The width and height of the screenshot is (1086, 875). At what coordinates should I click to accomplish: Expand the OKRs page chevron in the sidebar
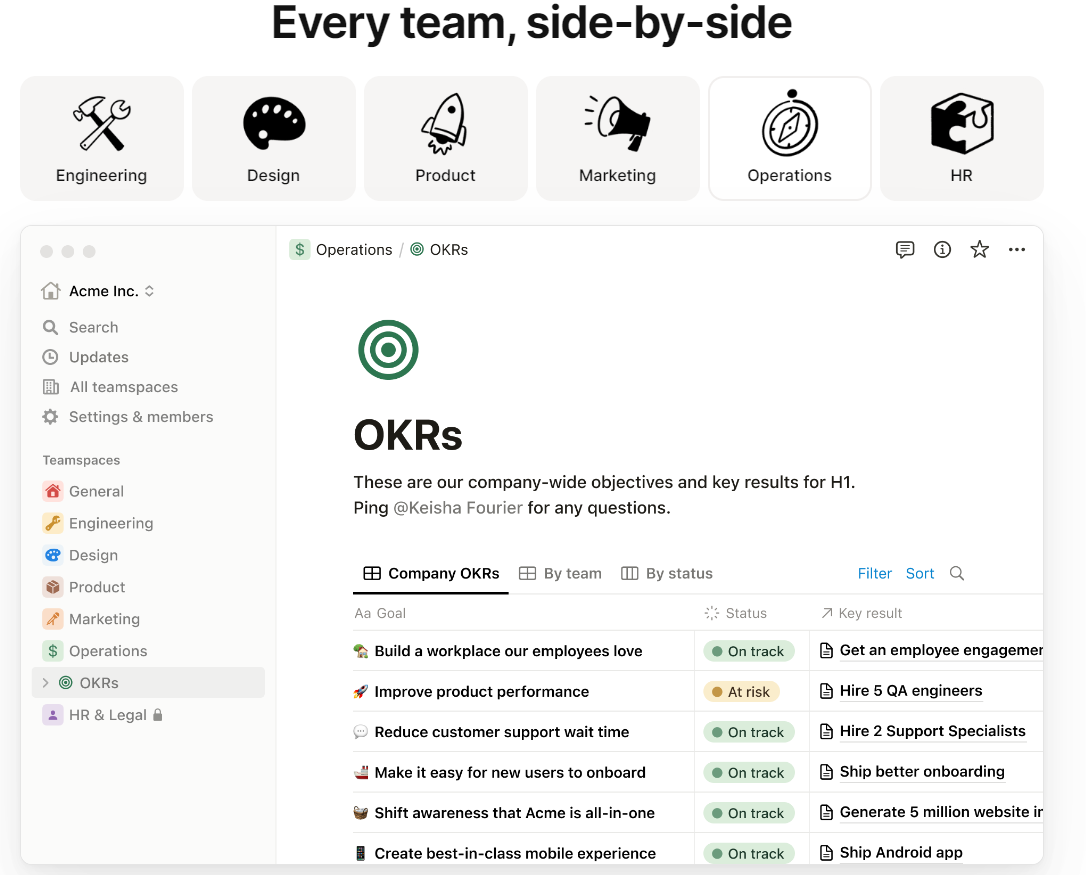(x=46, y=682)
